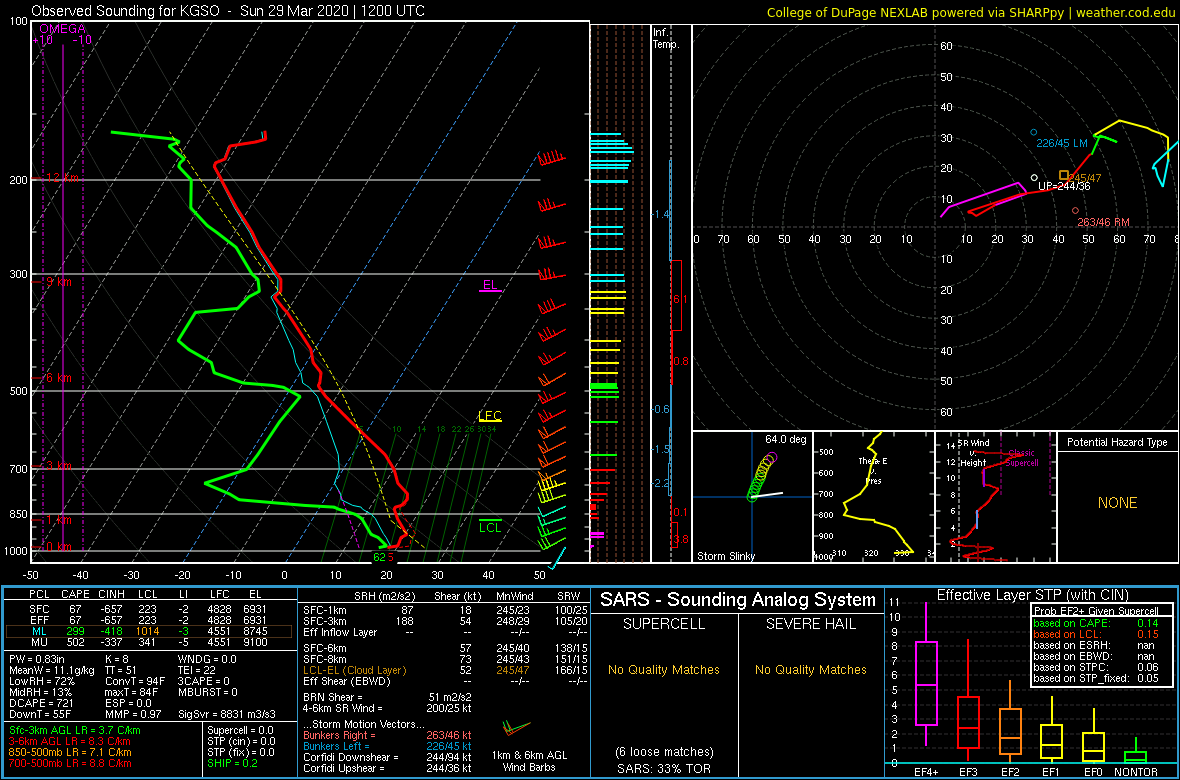
Task: Click the blue Bunkers left-mover circle on hodograph
Action: coord(1033,133)
